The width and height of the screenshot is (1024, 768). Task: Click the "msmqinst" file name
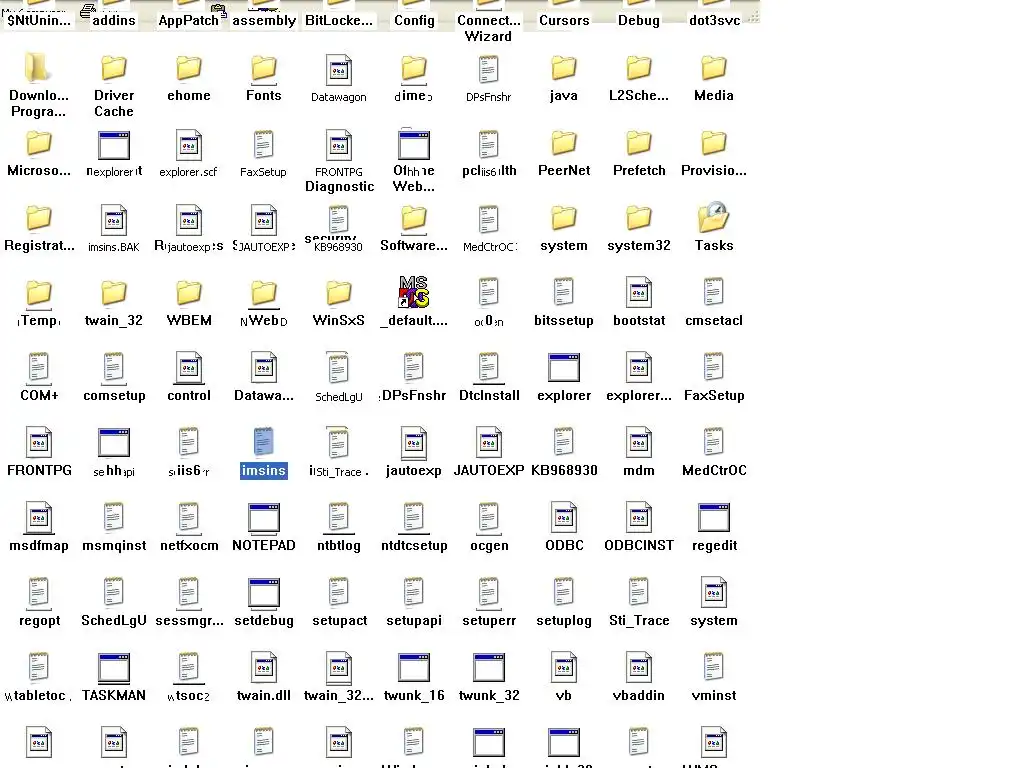114,545
